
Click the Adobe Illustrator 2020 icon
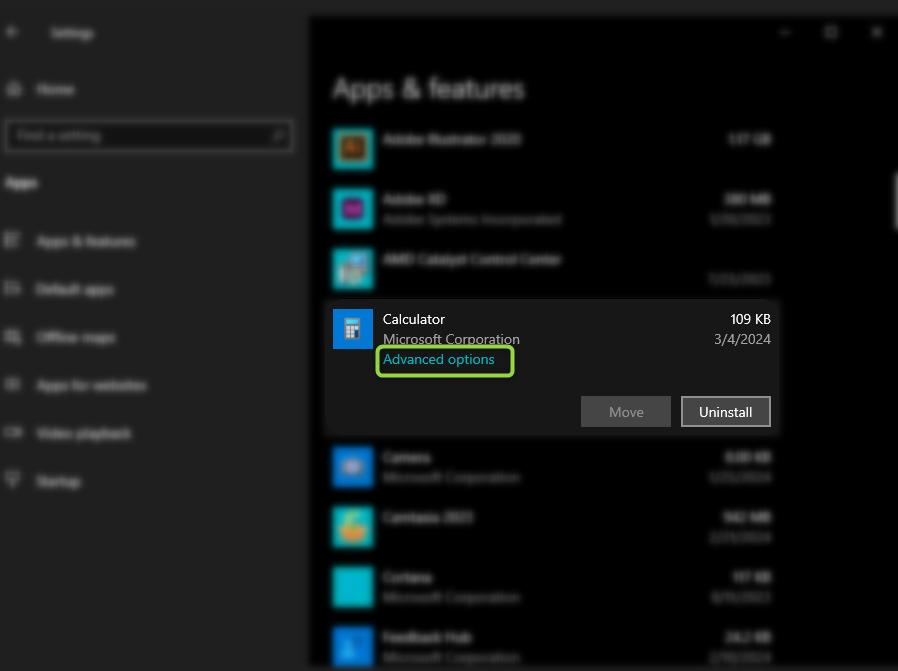352,149
